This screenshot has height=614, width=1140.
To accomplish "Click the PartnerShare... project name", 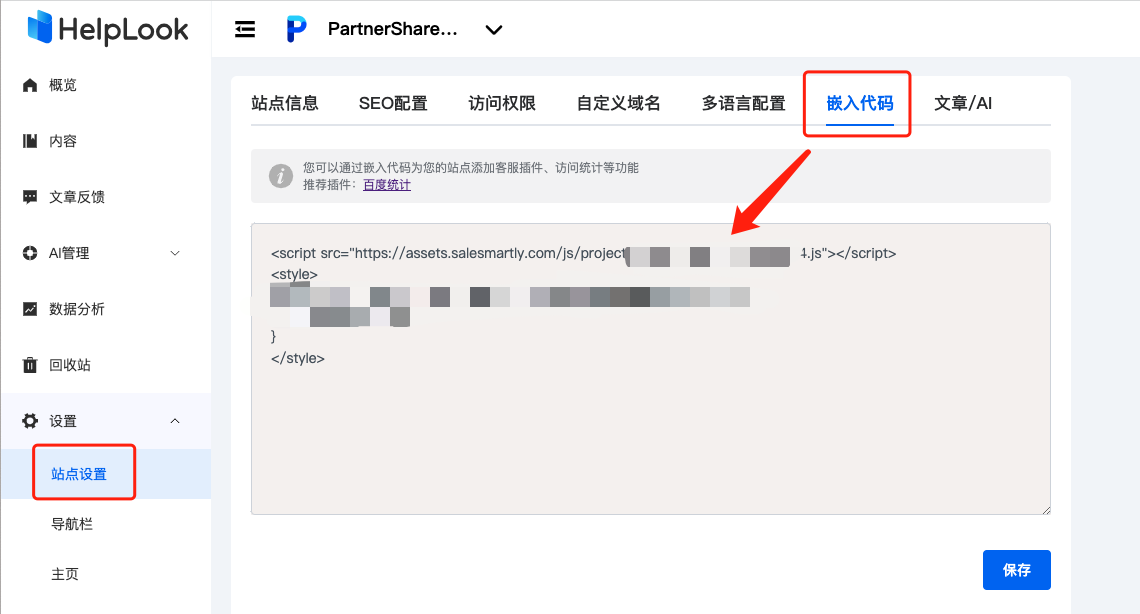I will (x=393, y=29).
